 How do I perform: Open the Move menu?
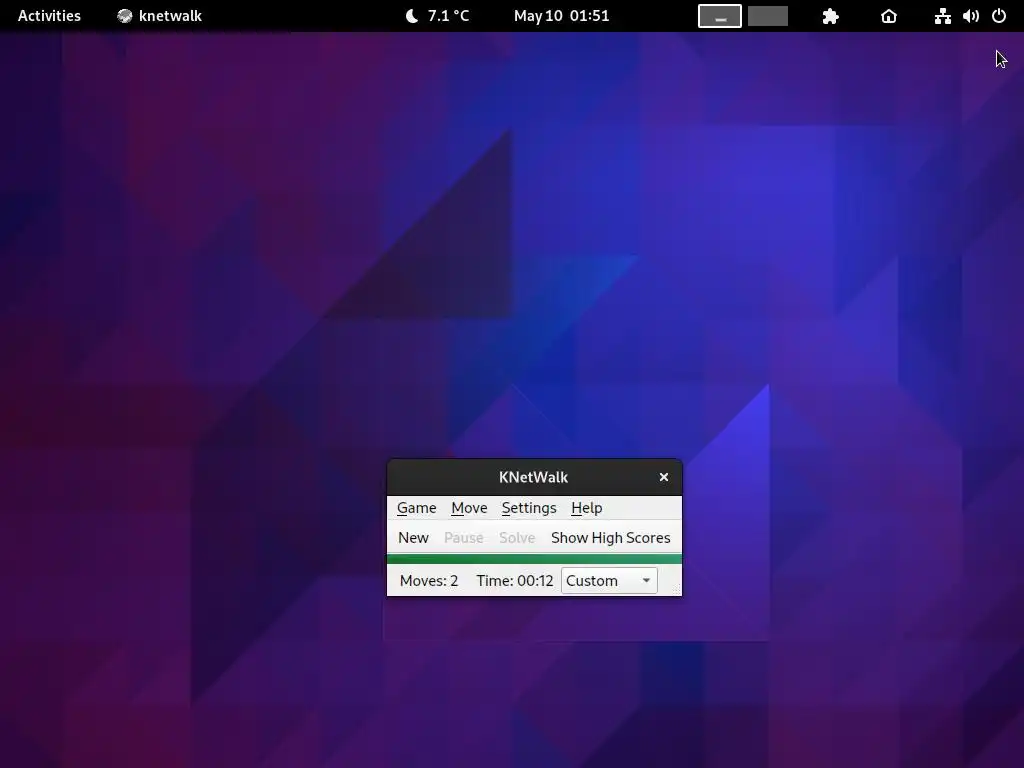pos(469,508)
